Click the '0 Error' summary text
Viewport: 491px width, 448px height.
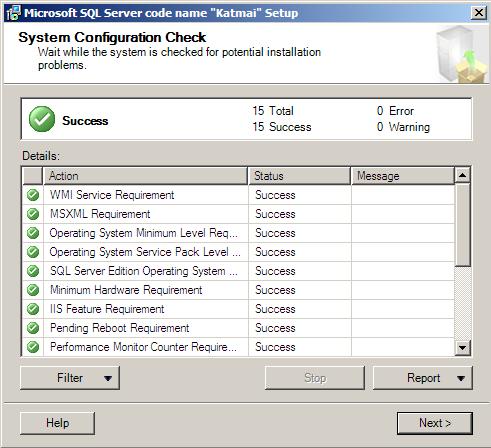[x=395, y=111]
